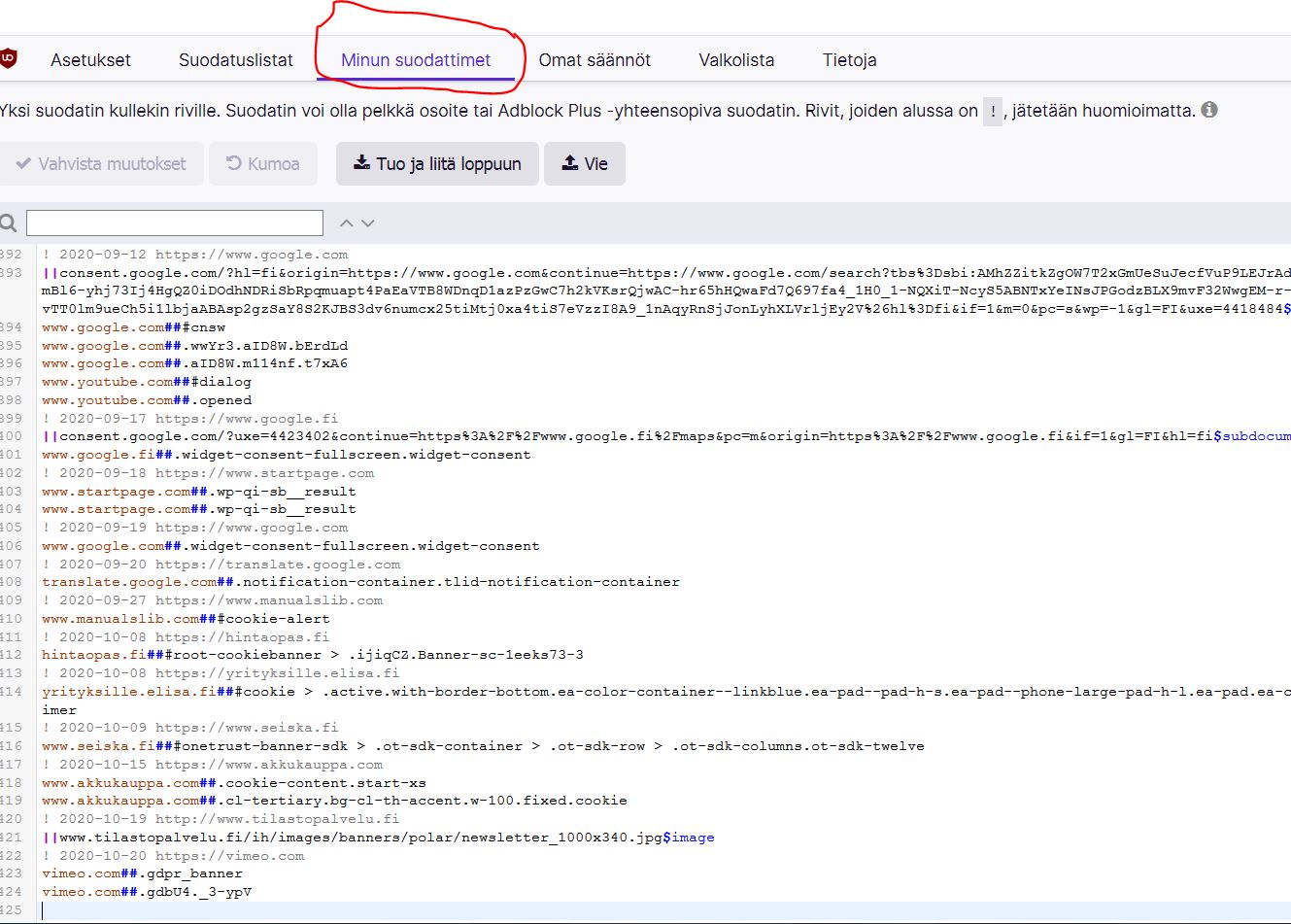Click filter 'www.google.com##.wwYr3.aID8W.bErdLd'

[195, 346]
